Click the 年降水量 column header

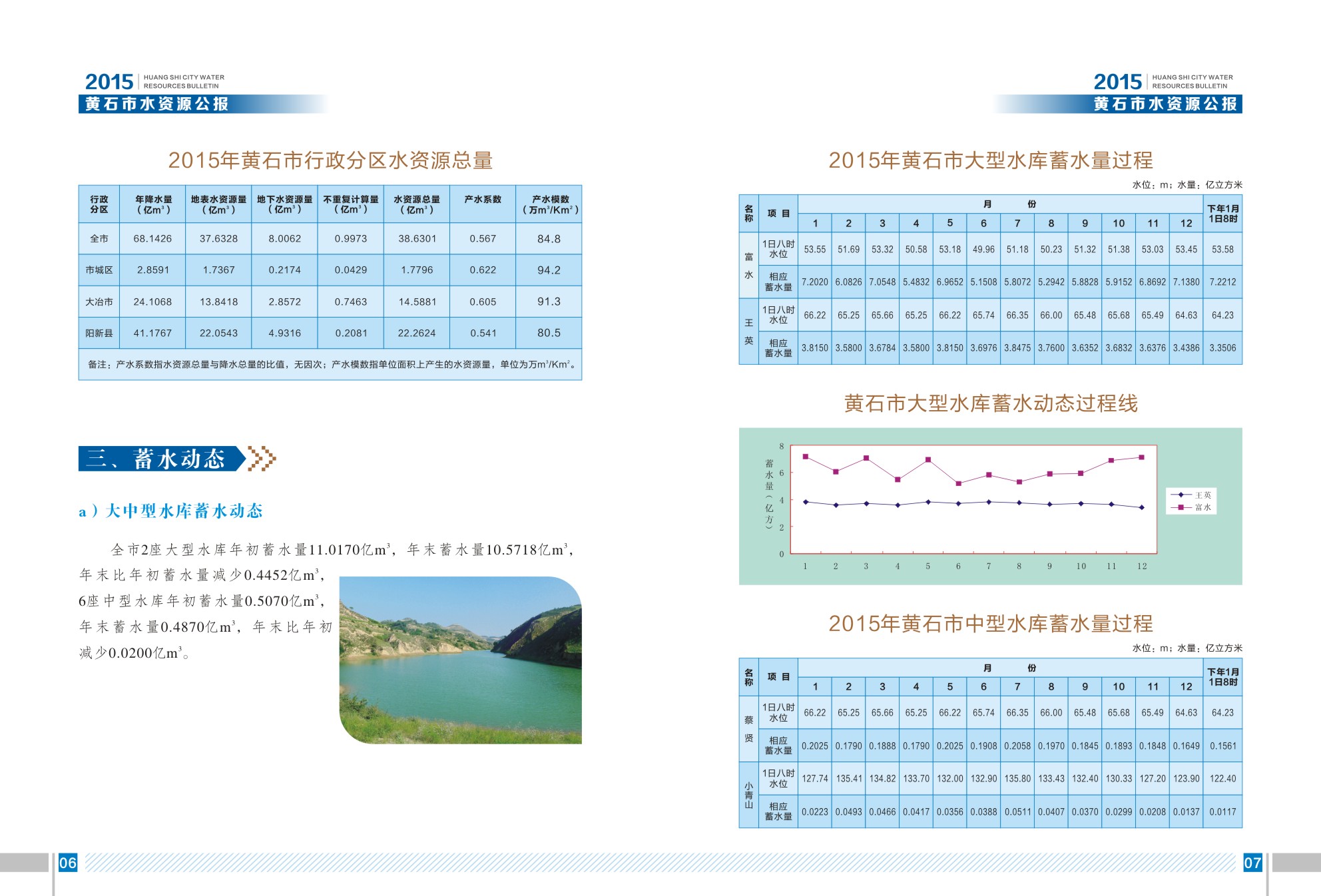[153, 204]
